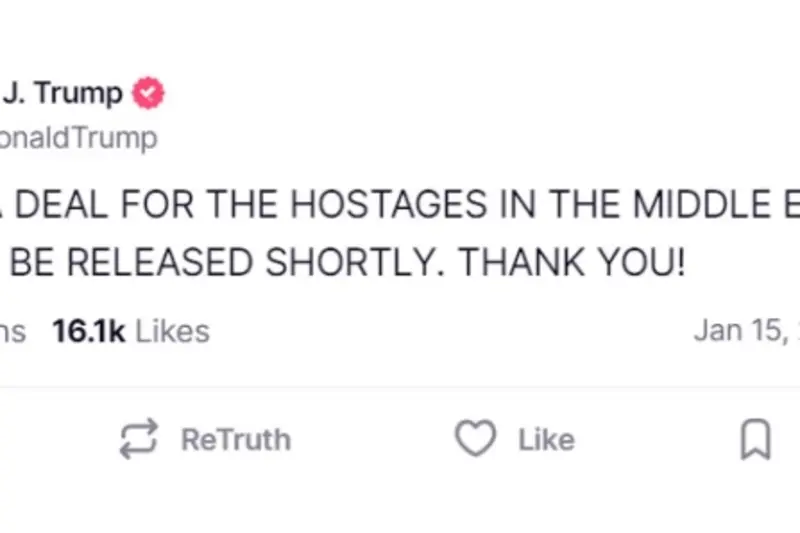Open the 16.1k likes count
This screenshot has width=800, height=533.
(x=89, y=331)
